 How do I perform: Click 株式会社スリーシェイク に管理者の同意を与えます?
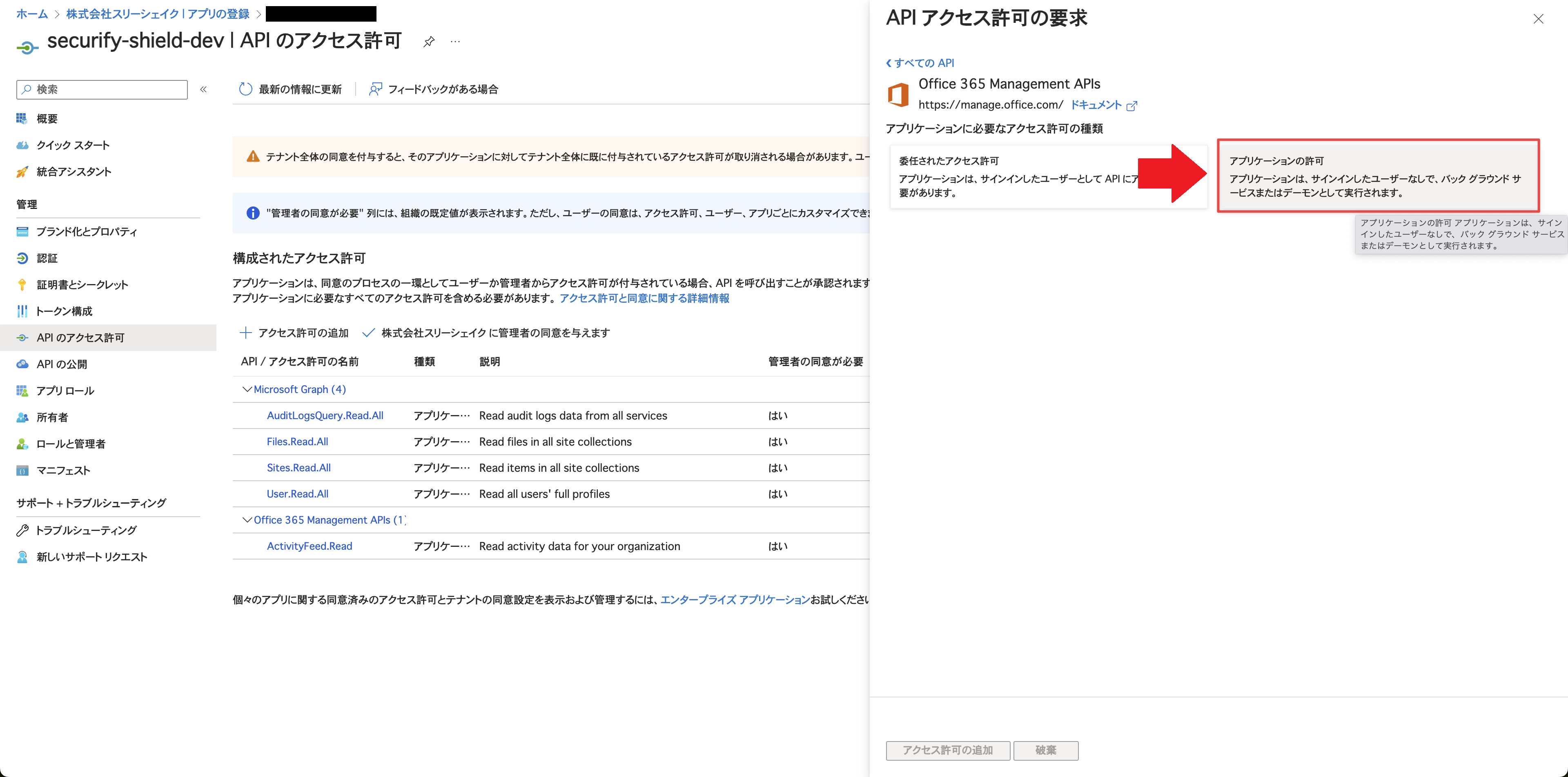click(486, 332)
